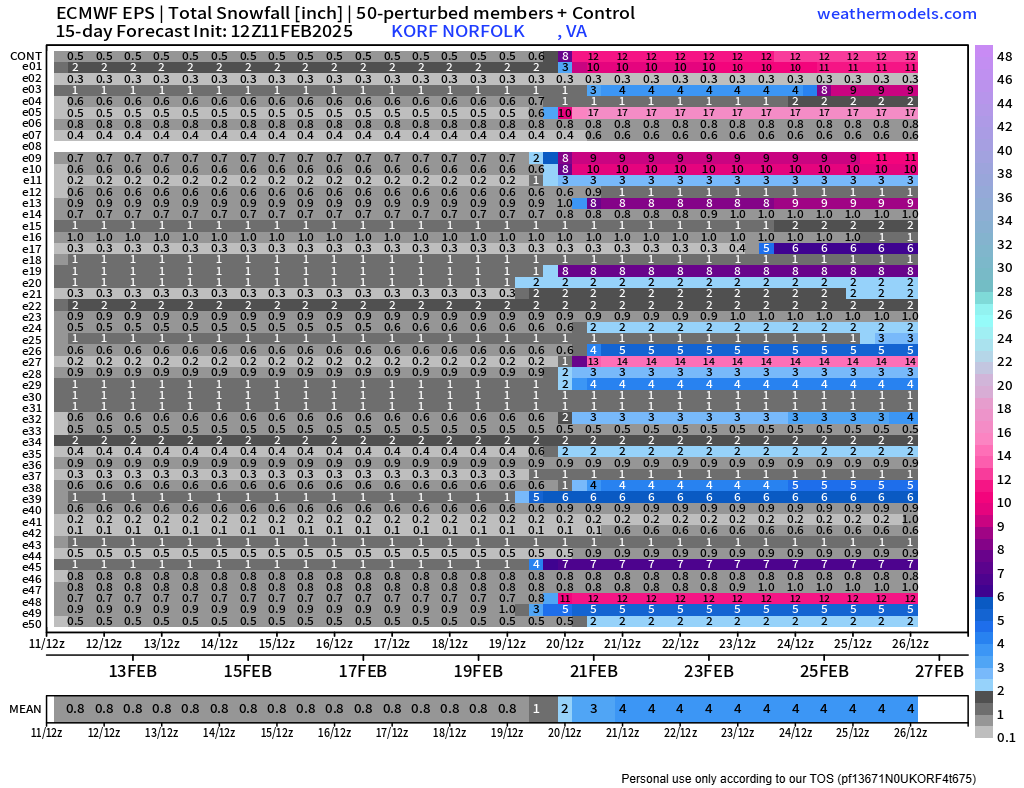Viewport: 1024px width, 788px height.
Task: Click the 26/12z tick under MEAN row
Action: tap(910, 733)
